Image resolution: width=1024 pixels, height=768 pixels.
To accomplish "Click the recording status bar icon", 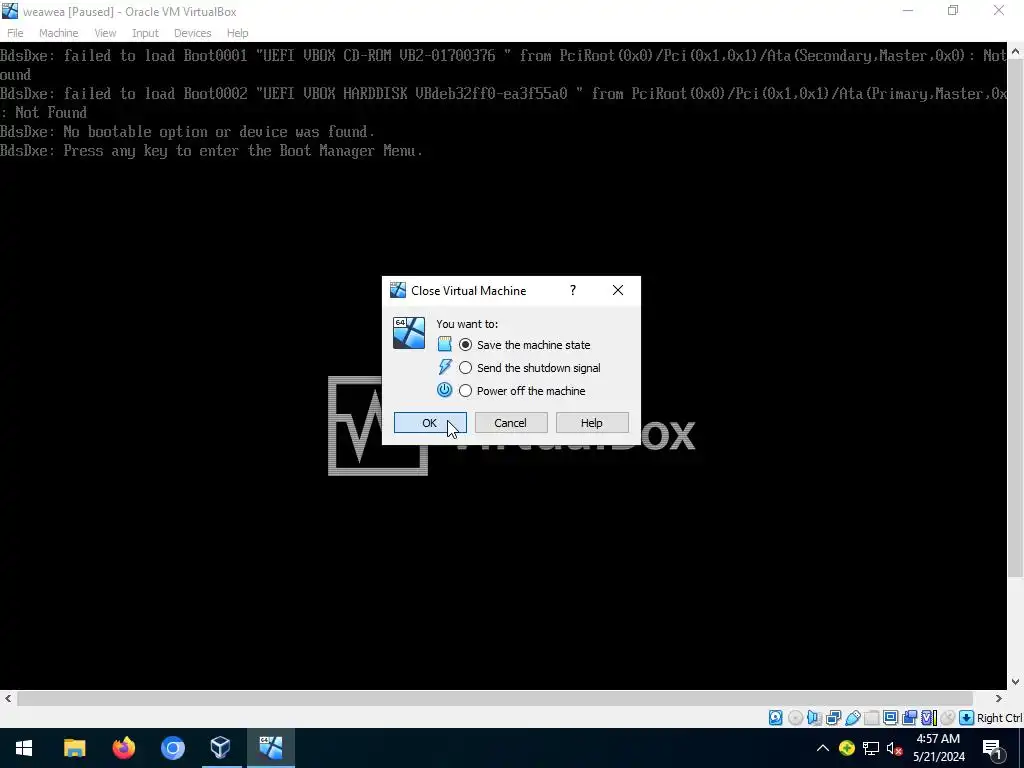I will [x=909, y=718].
